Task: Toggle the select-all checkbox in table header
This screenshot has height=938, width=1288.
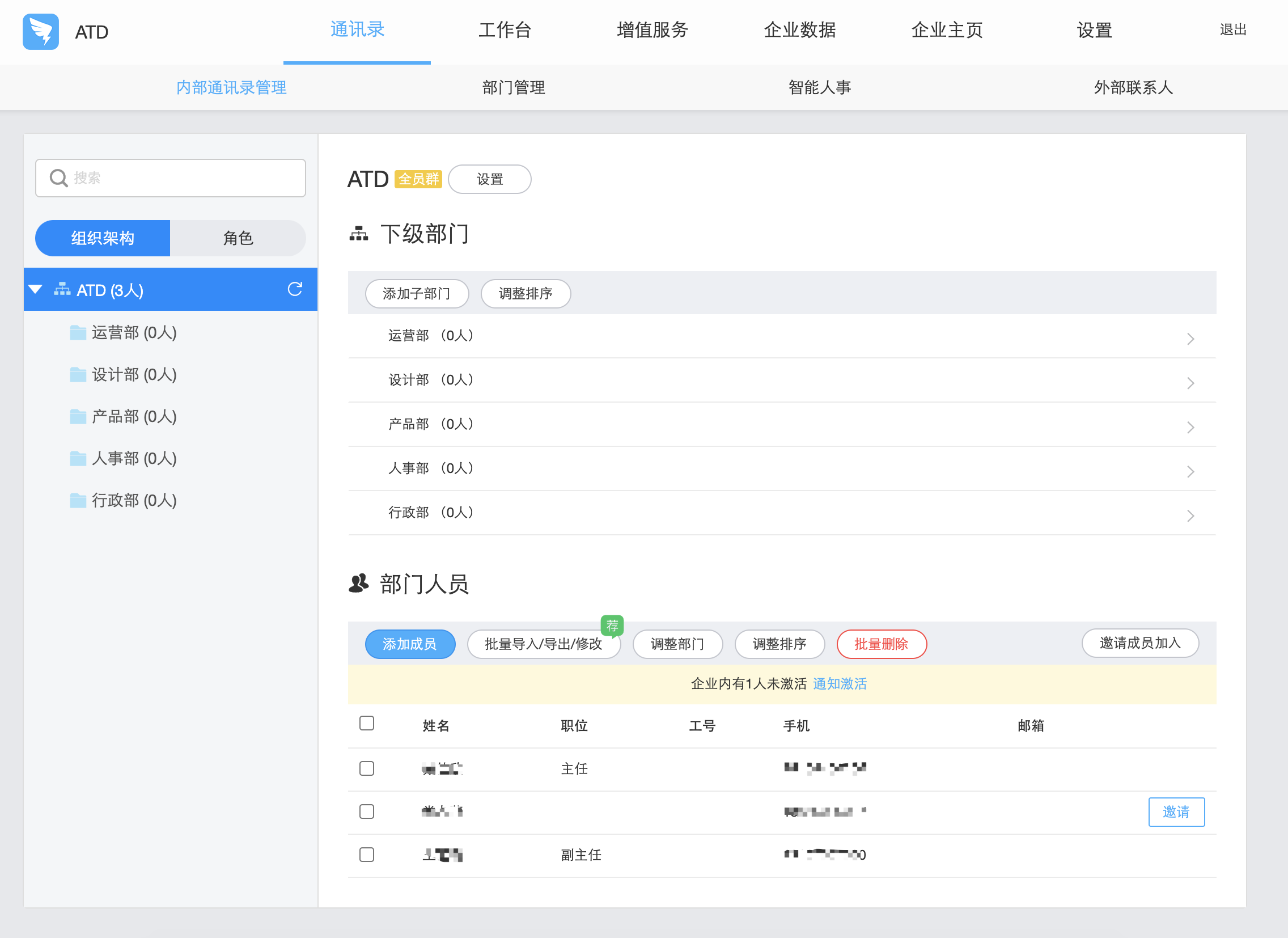Action: (x=367, y=723)
